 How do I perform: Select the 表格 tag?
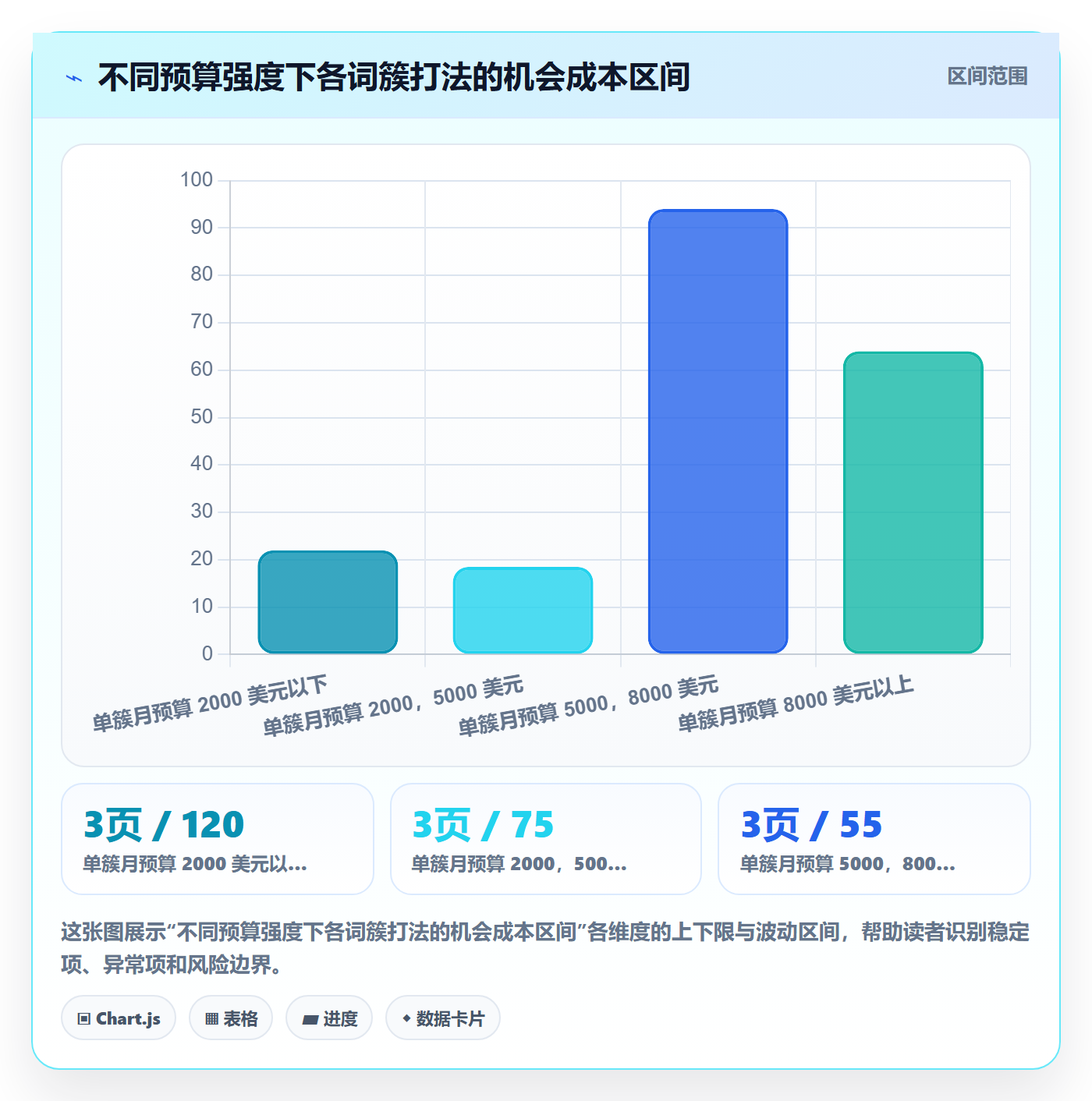tap(231, 1018)
